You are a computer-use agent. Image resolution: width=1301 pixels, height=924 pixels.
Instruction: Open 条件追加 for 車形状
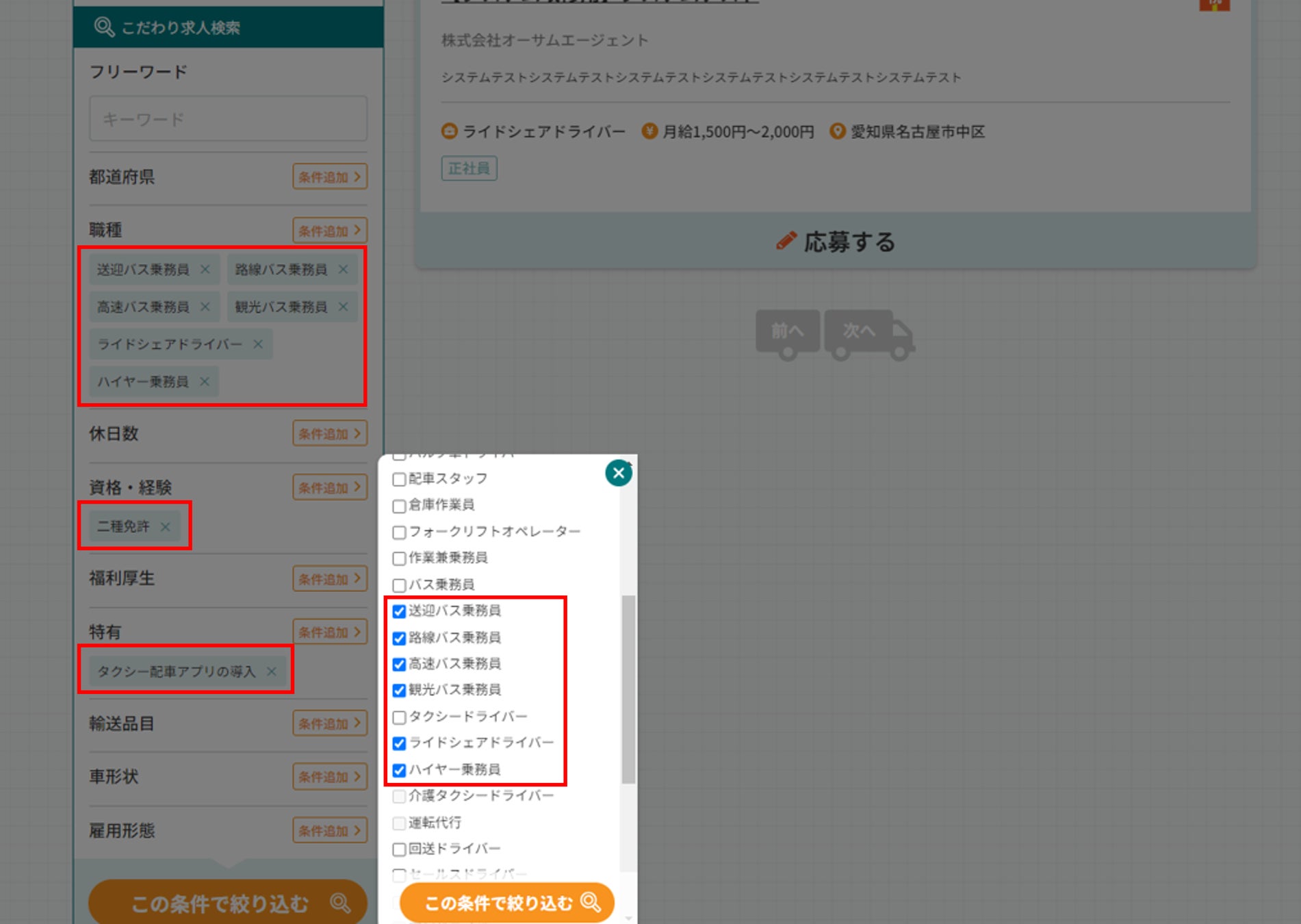click(x=330, y=776)
